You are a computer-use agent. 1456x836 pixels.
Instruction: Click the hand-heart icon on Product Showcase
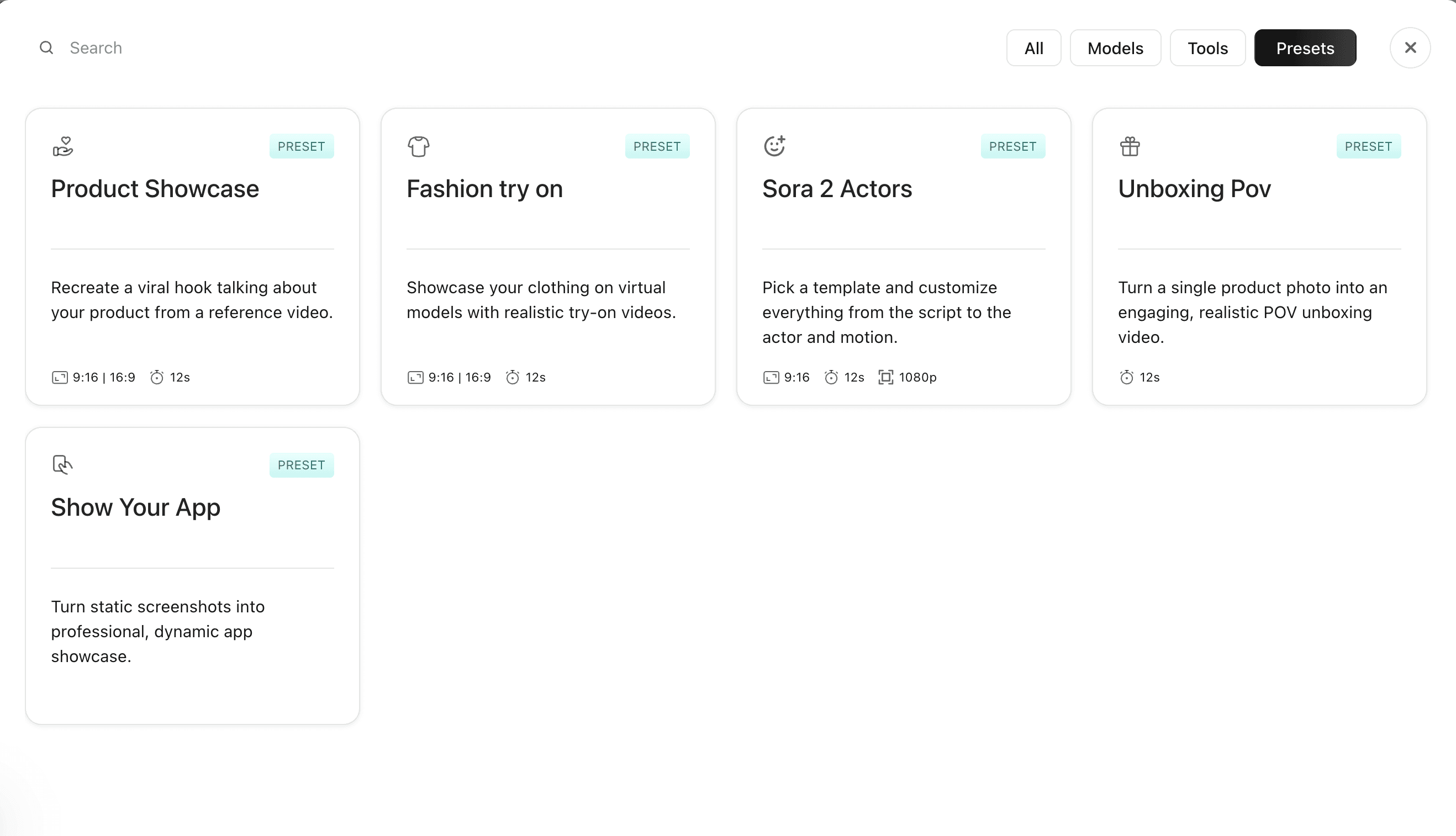pyautogui.click(x=62, y=146)
